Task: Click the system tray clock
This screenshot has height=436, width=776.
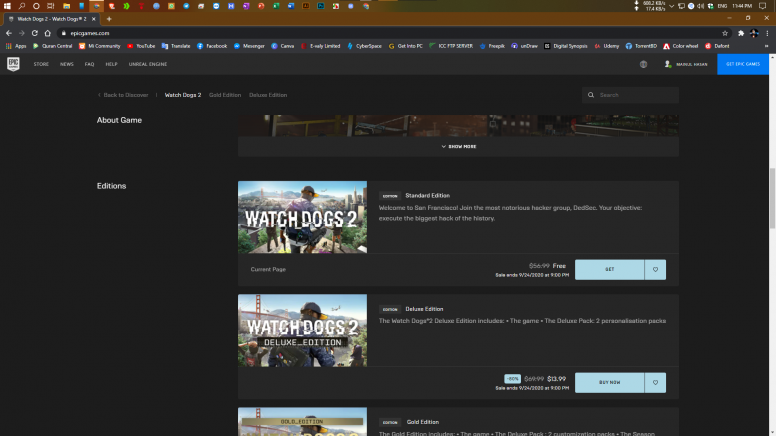Action: tap(742, 6)
